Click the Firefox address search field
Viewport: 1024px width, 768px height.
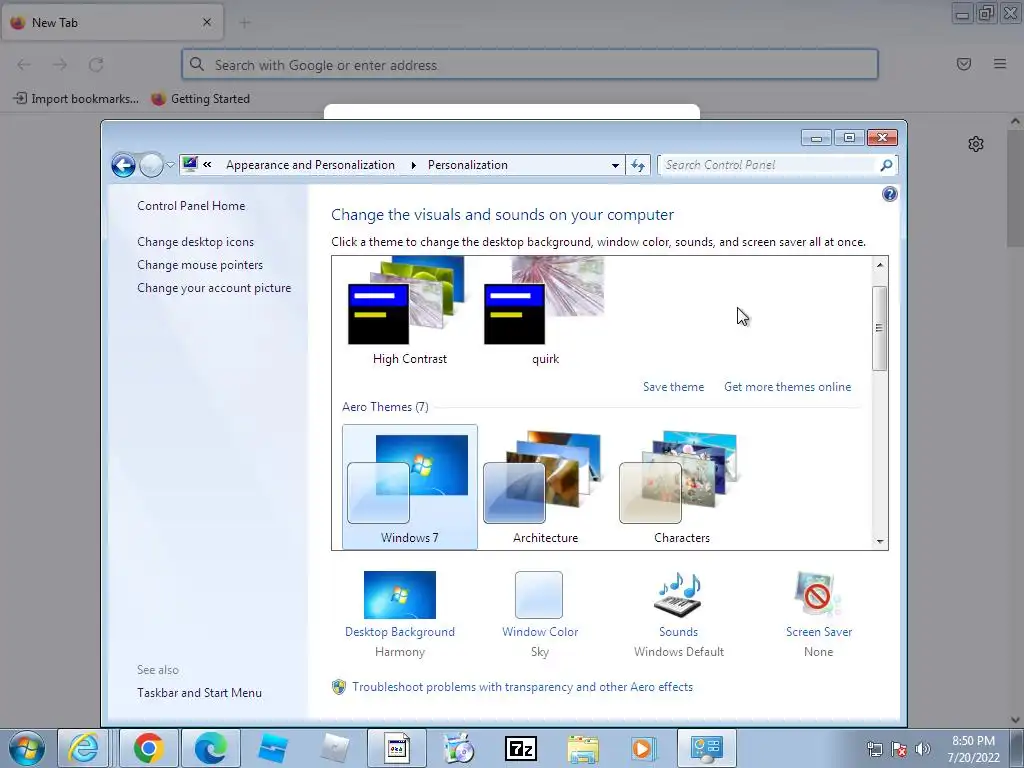[530, 65]
